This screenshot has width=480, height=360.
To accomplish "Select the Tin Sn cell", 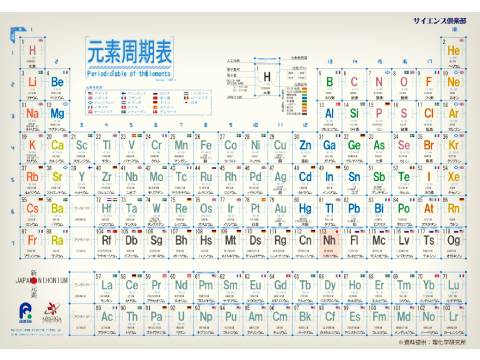I will (354, 180).
